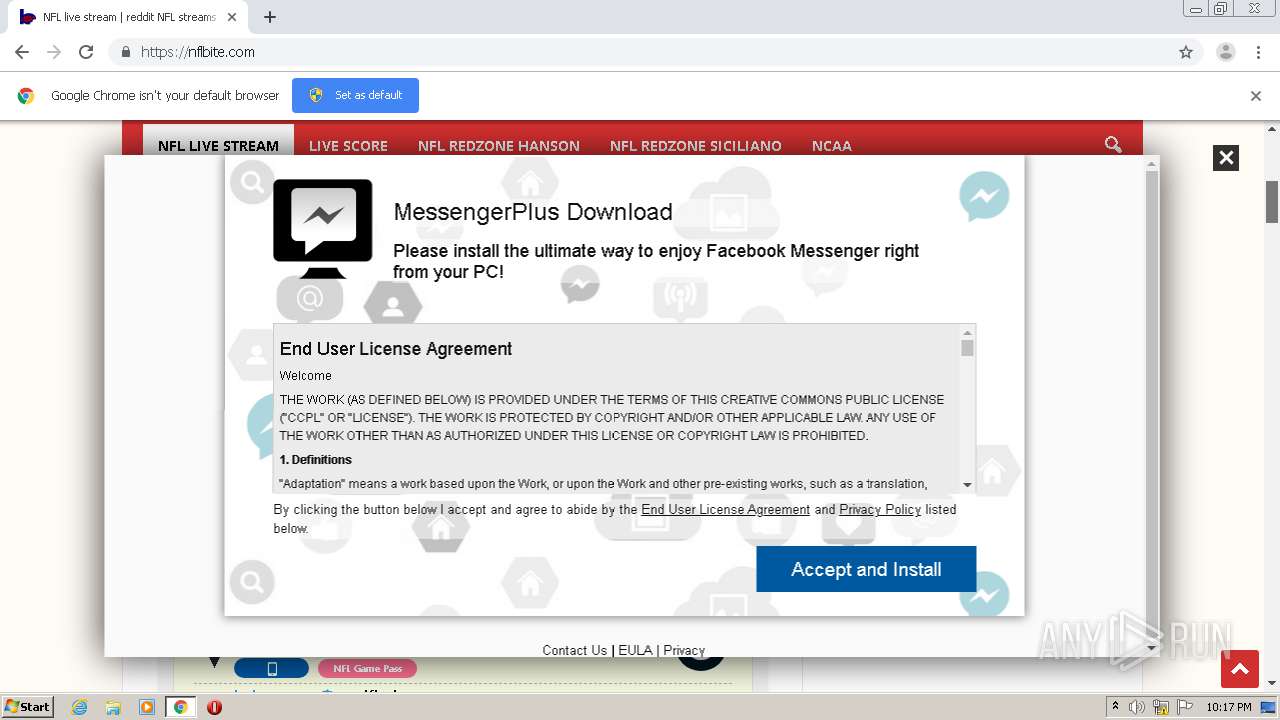Click Privacy footer link
This screenshot has height=720, width=1280.
click(684, 650)
